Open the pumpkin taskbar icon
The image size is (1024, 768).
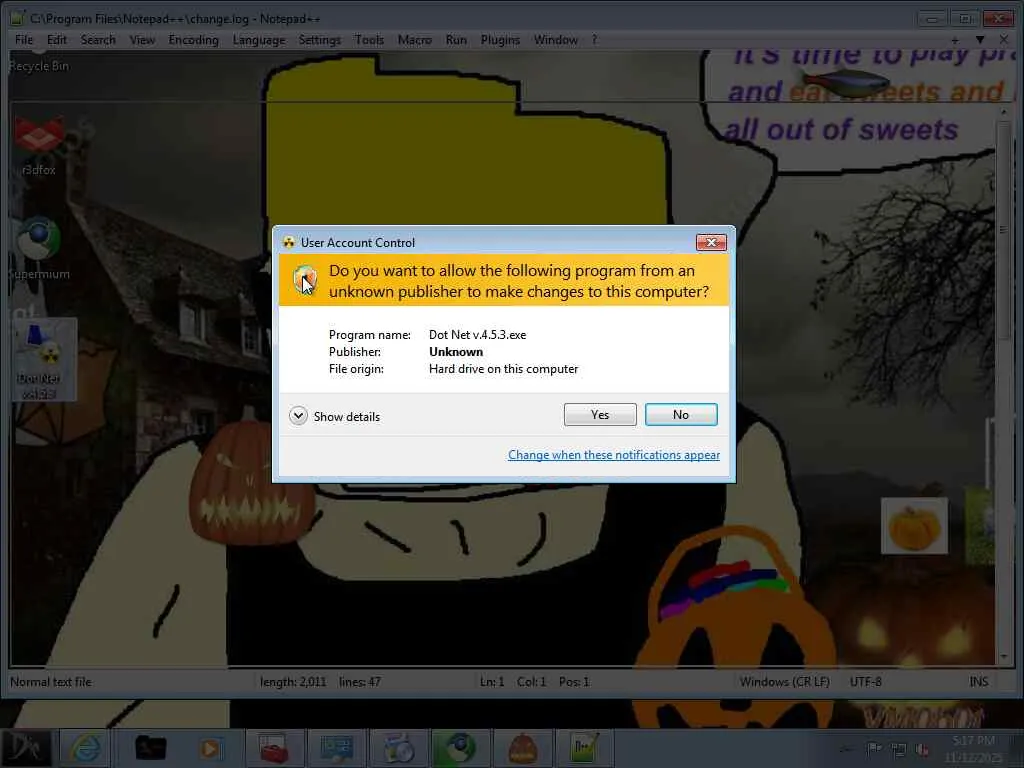[x=522, y=748]
